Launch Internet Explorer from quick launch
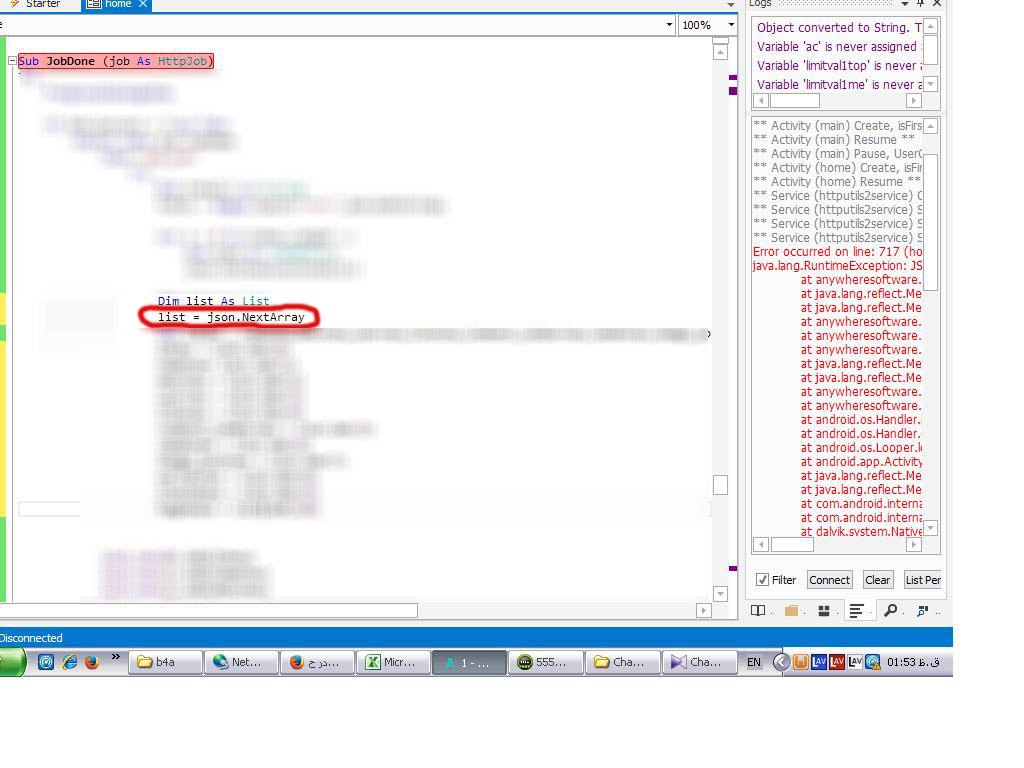The width and height of the screenshot is (1024, 768). (69, 662)
